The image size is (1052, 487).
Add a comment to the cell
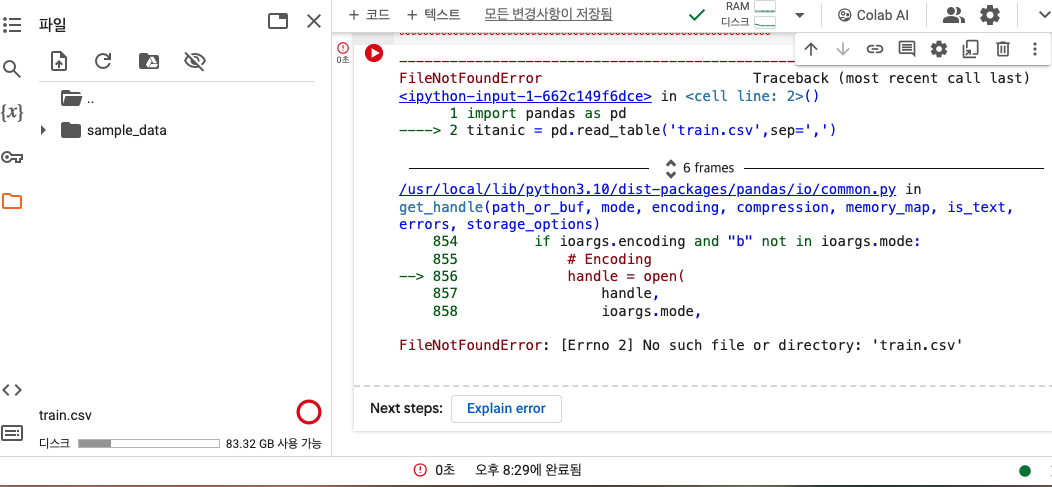tap(907, 48)
